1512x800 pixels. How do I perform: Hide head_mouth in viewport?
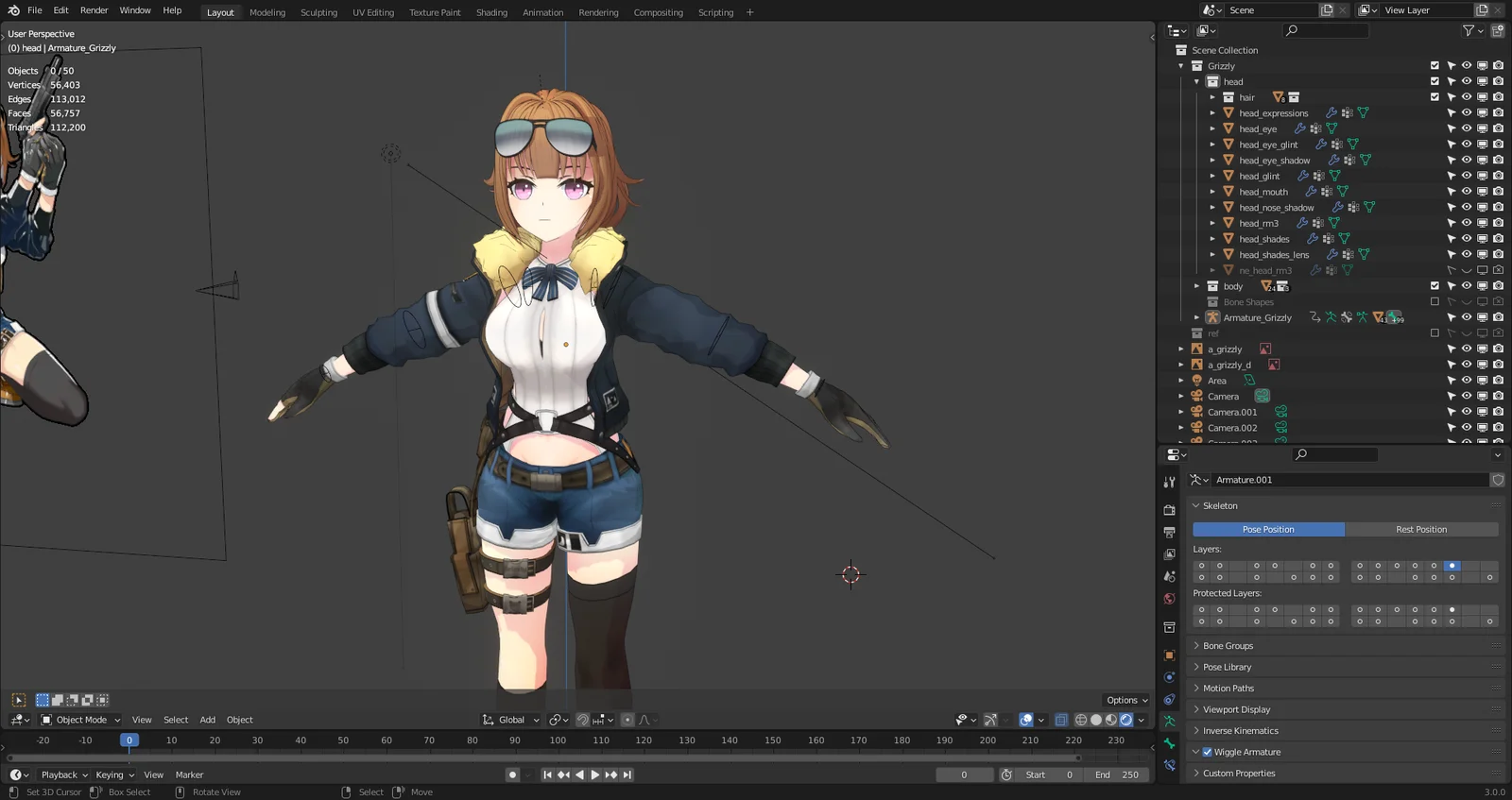tap(1467, 192)
